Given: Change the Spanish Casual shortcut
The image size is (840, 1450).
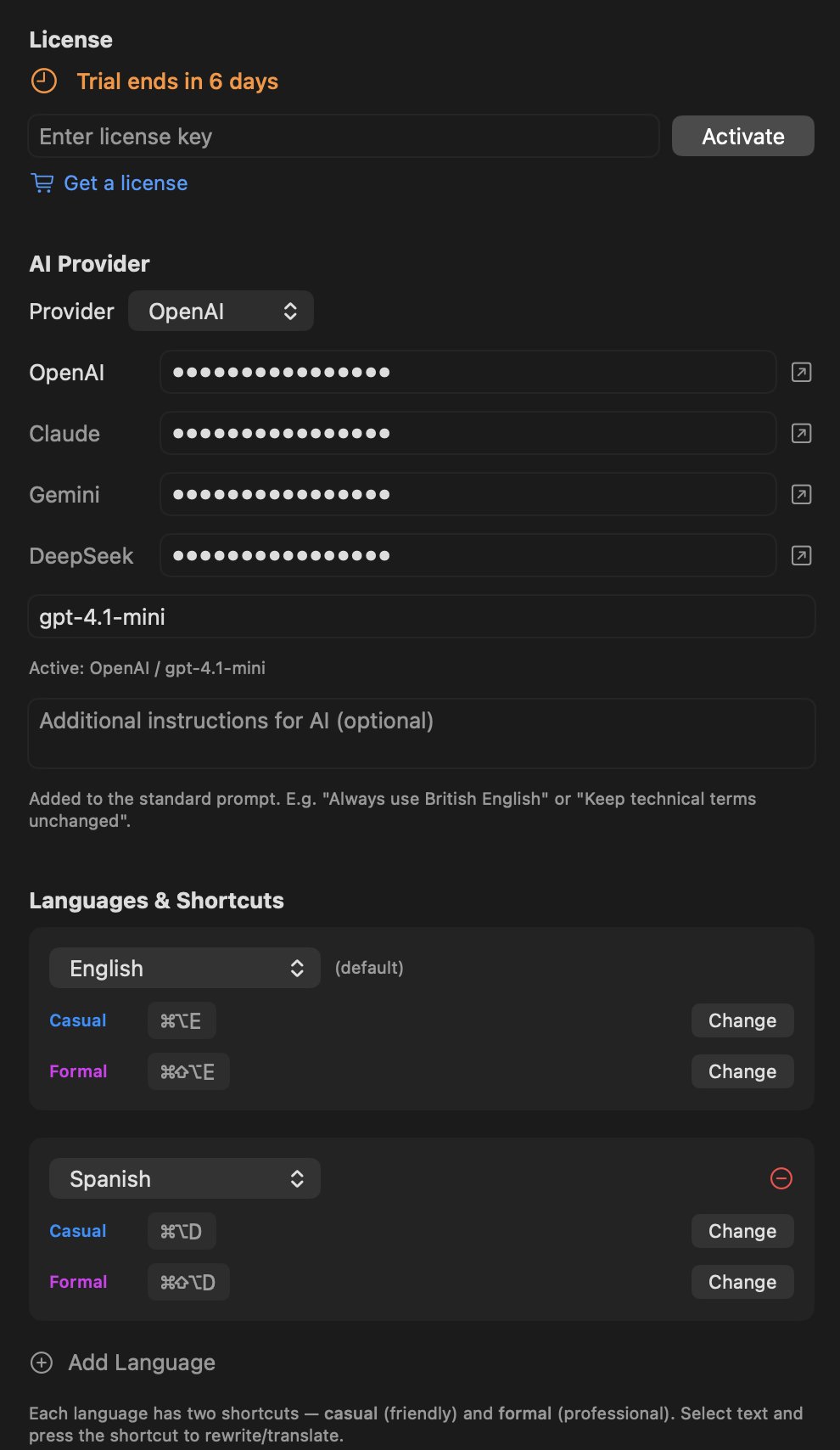Looking at the screenshot, I should [x=742, y=1231].
